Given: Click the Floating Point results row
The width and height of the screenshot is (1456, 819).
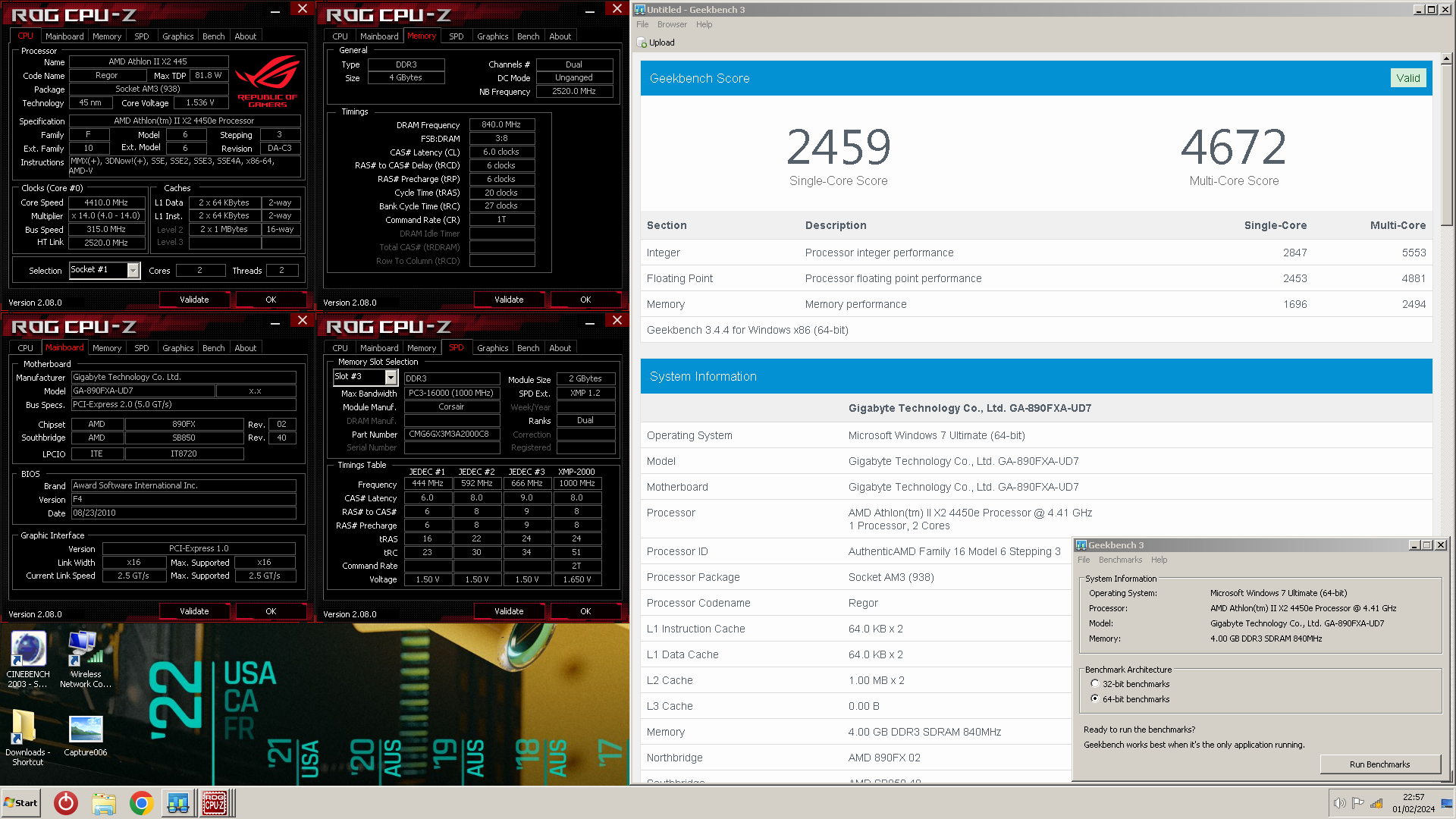Looking at the screenshot, I should [1036, 278].
